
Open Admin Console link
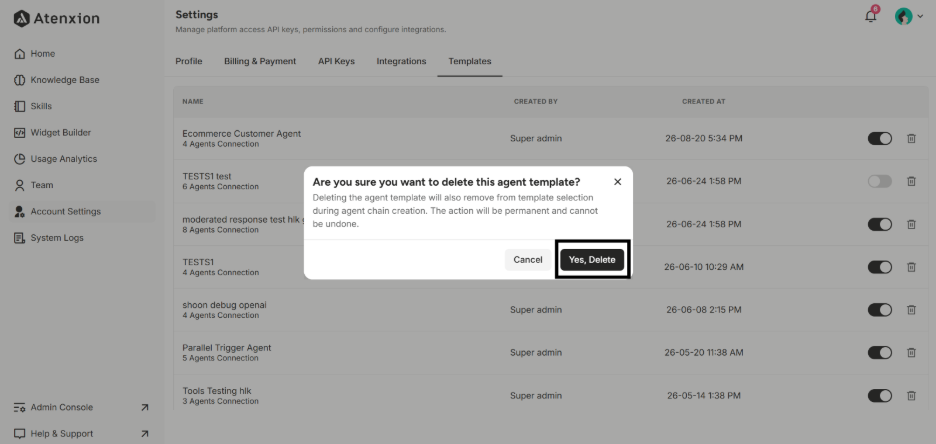81,408
